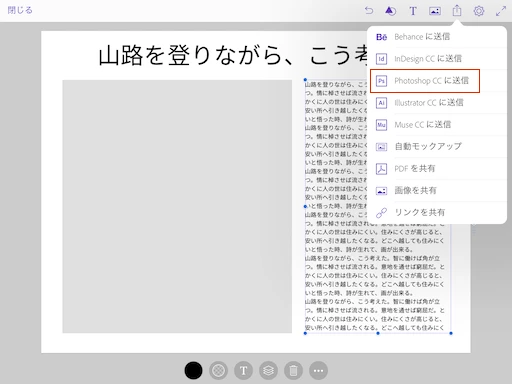Click the Muse Mu icon
The width and height of the screenshot is (512, 384).
point(381,125)
